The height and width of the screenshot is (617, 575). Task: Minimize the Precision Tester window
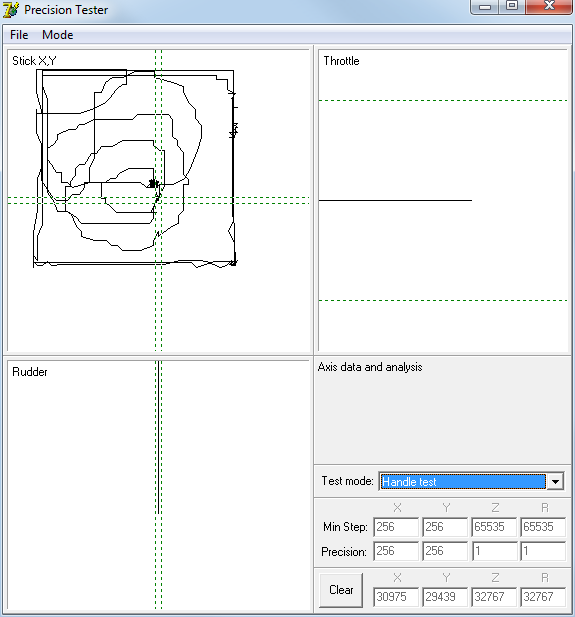(485, 7)
